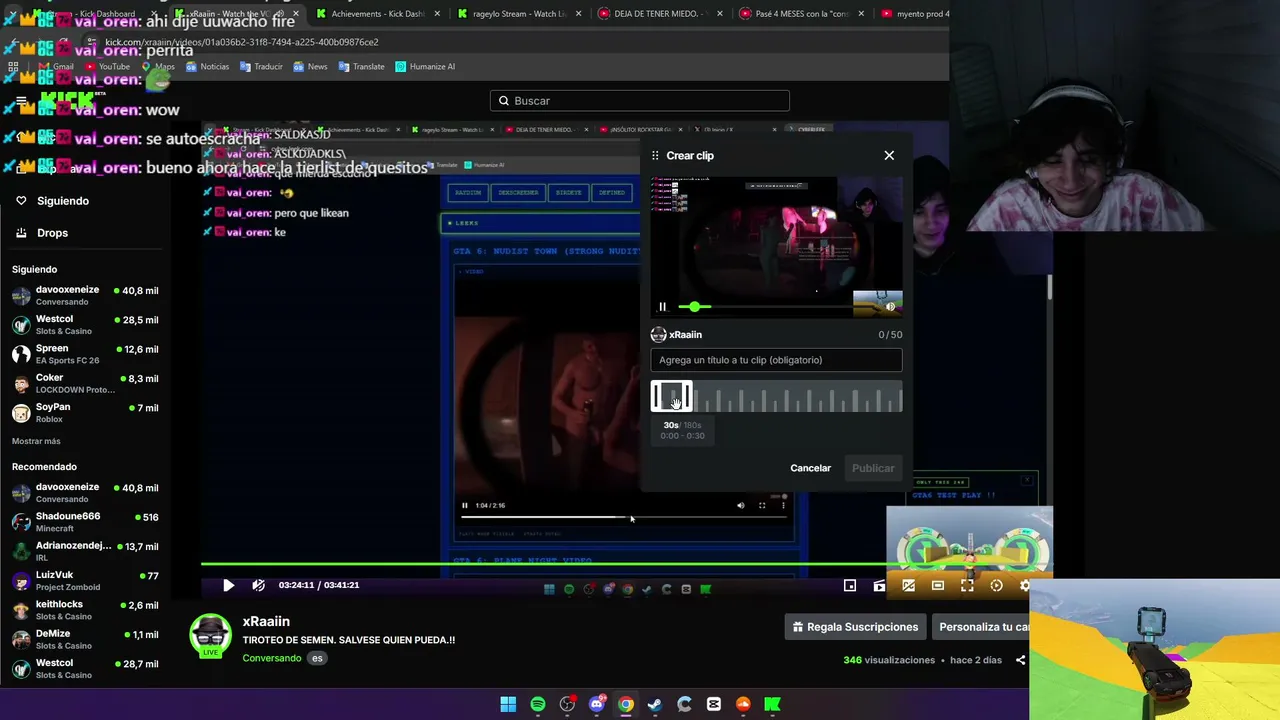Click the embedded video volume icon

click(x=741, y=505)
